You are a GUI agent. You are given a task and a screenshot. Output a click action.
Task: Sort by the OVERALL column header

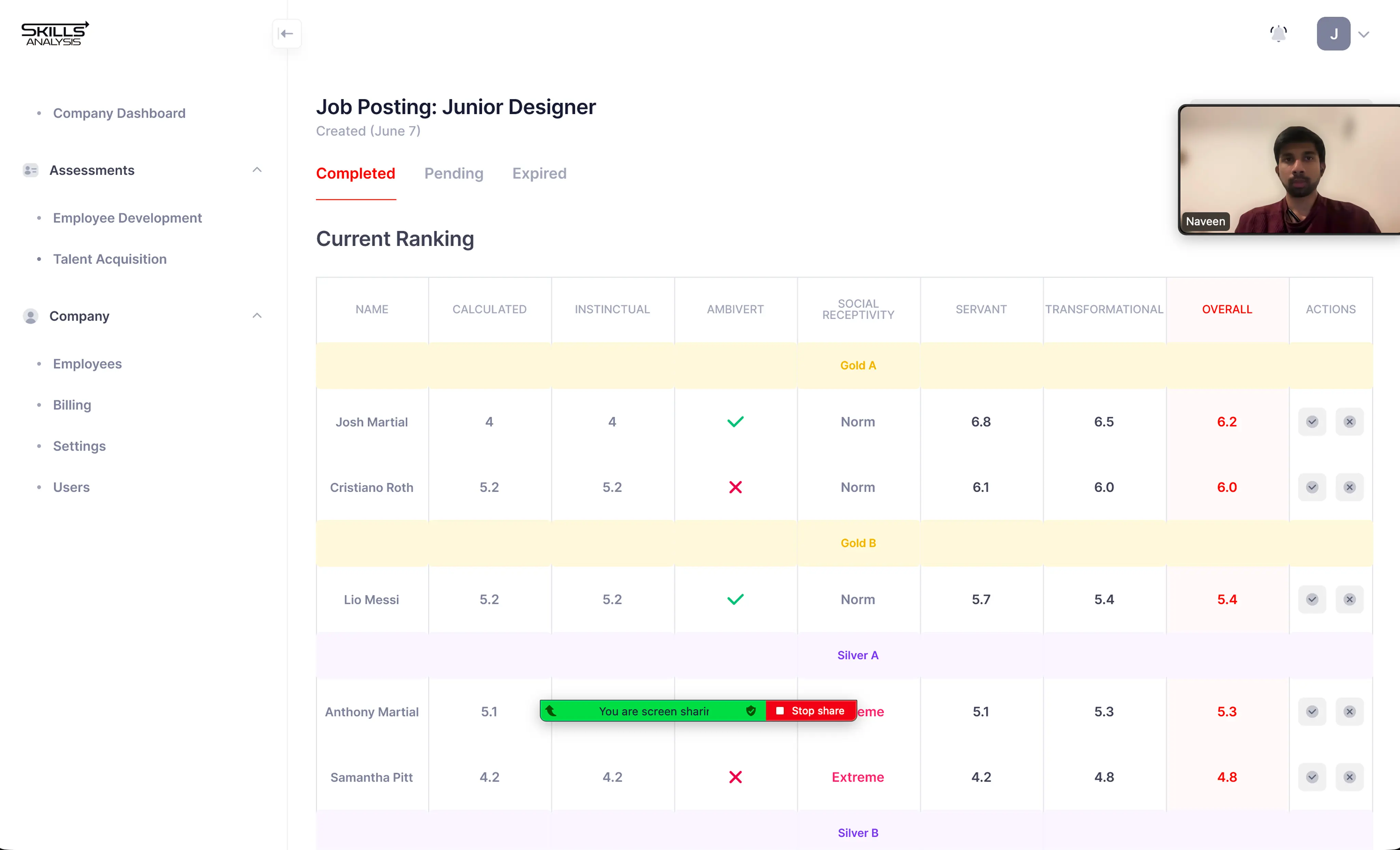(x=1227, y=310)
